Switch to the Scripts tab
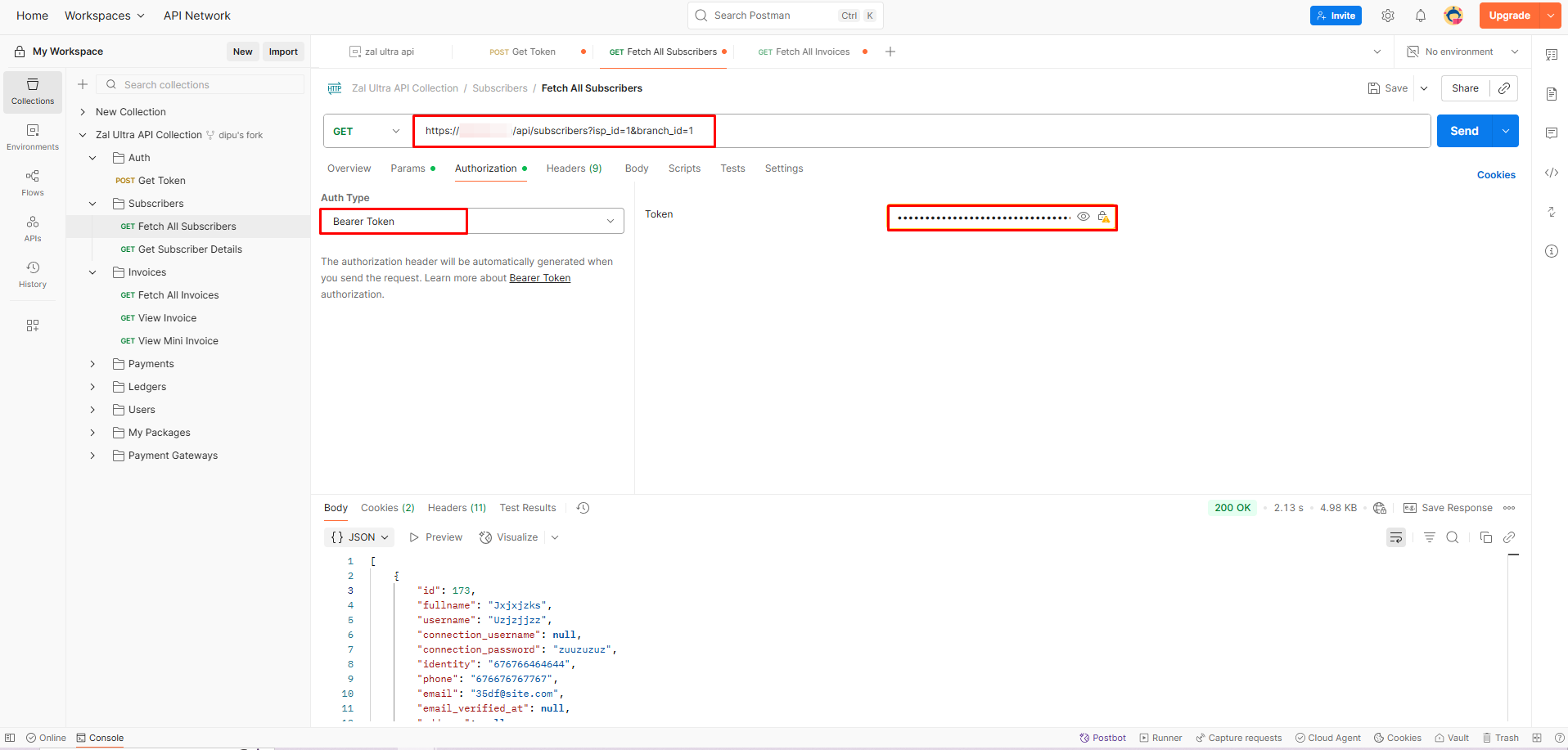This screenshot has height=750, width=1568. click(x=684, y=168)
